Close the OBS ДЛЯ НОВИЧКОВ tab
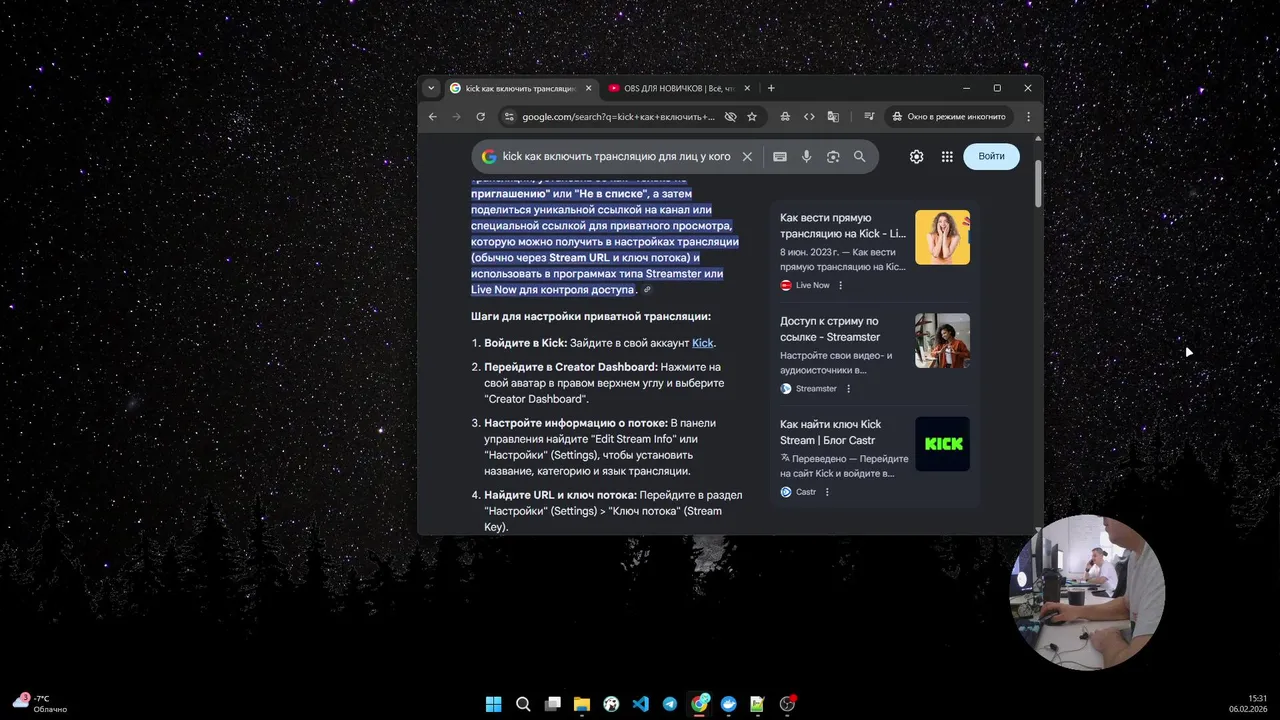Viewport: 1280px width, 720px height. tap(746, 88)
